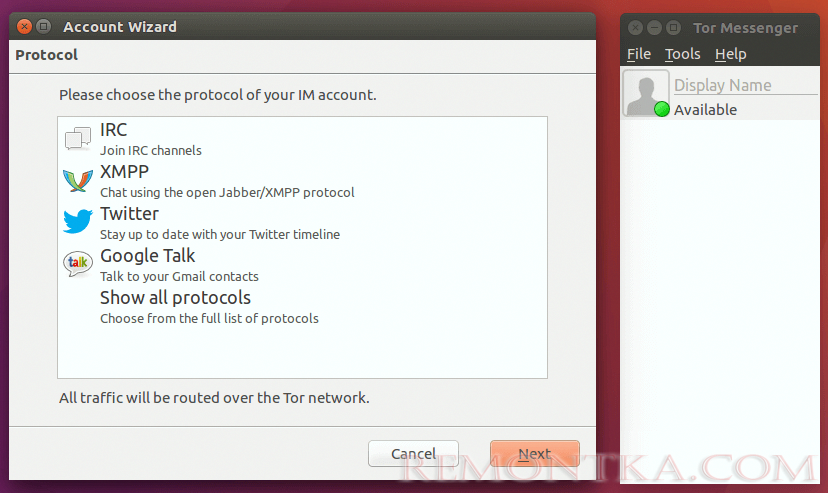Open the File menu
This screenshot has width=828, height=493.
638,54
